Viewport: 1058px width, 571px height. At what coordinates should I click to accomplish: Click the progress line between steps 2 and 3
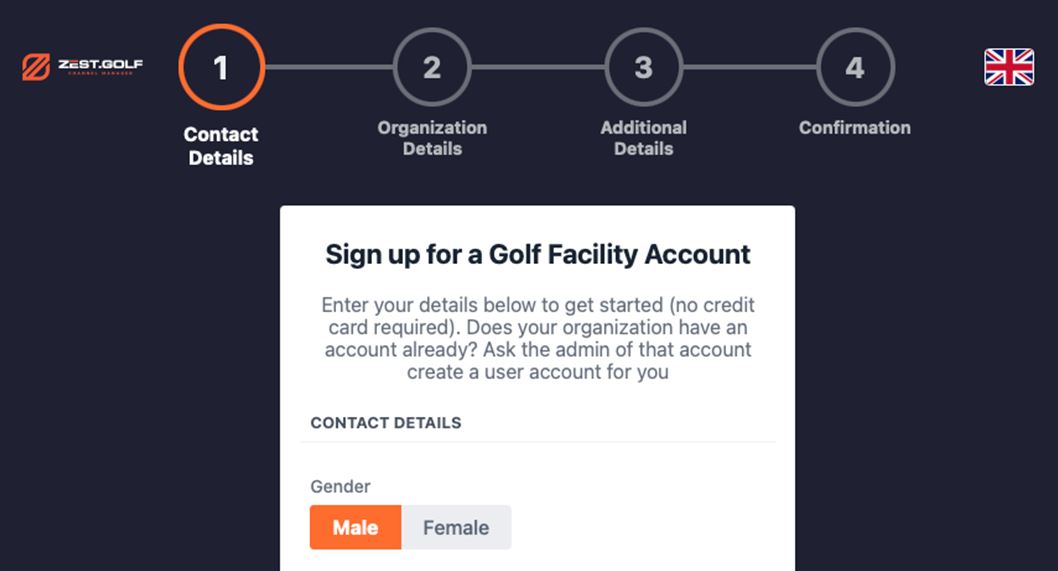tap(538, 67)
